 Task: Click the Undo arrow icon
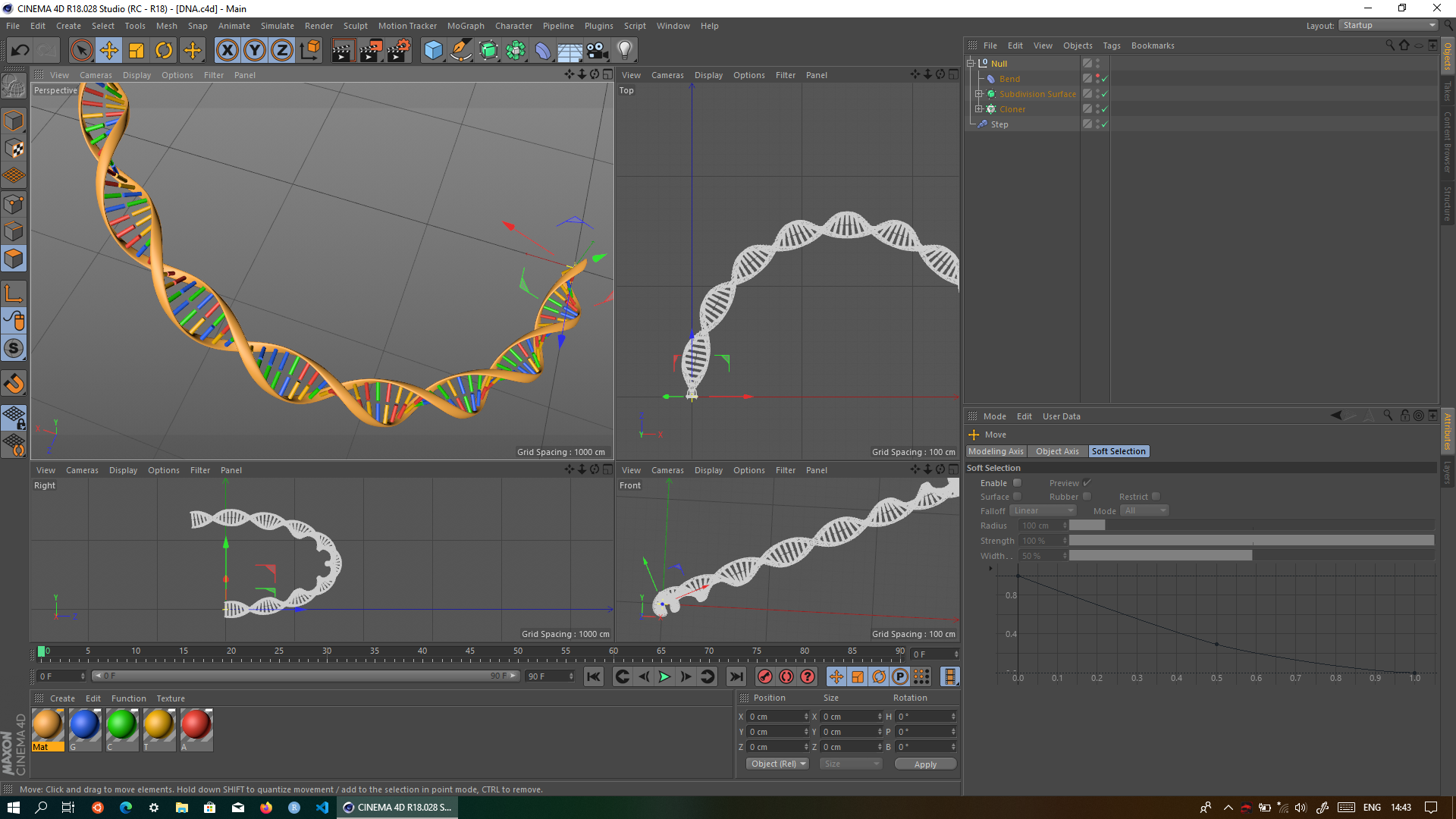[x=20, y=51]
